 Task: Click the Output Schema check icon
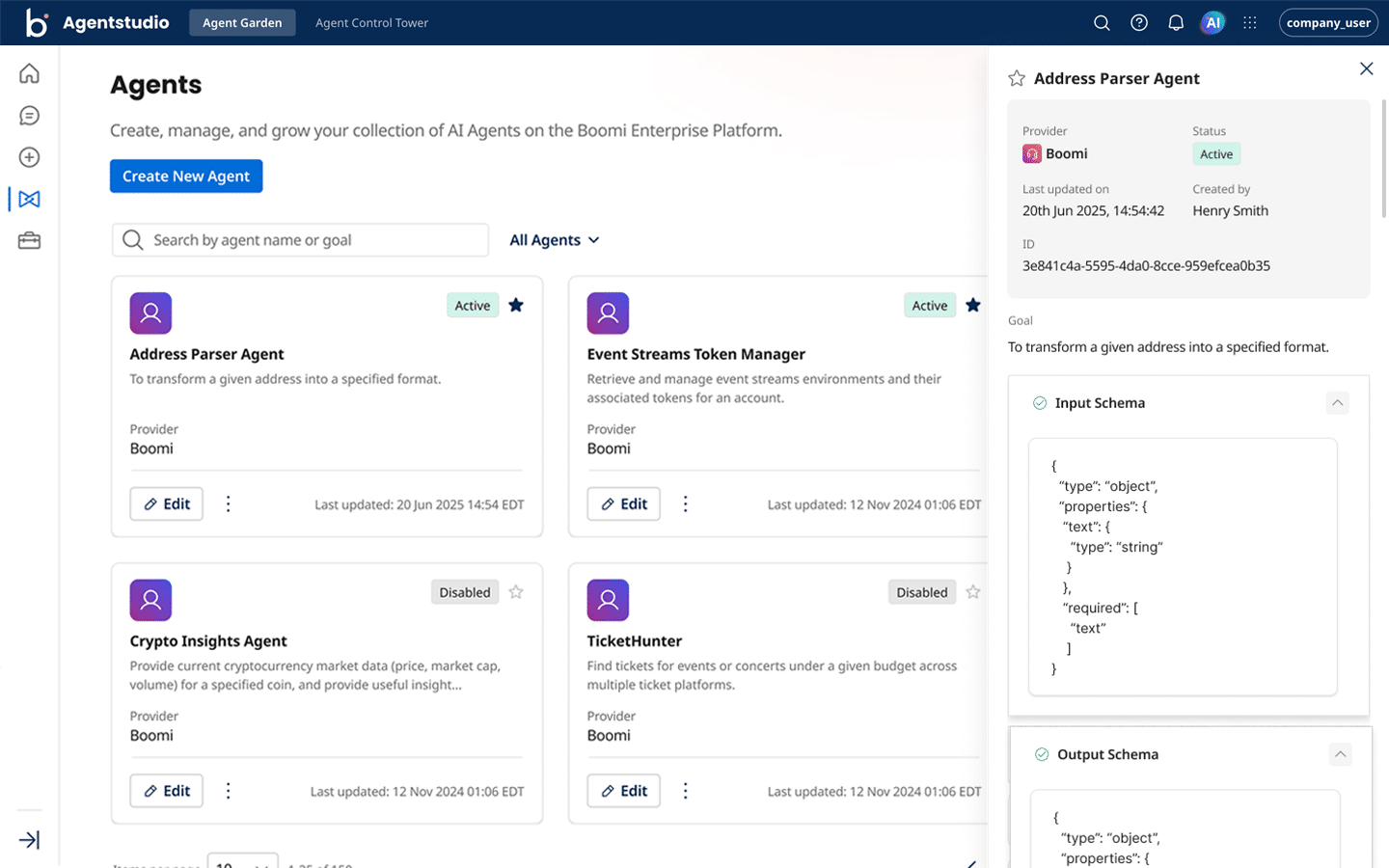[1042, 754]
